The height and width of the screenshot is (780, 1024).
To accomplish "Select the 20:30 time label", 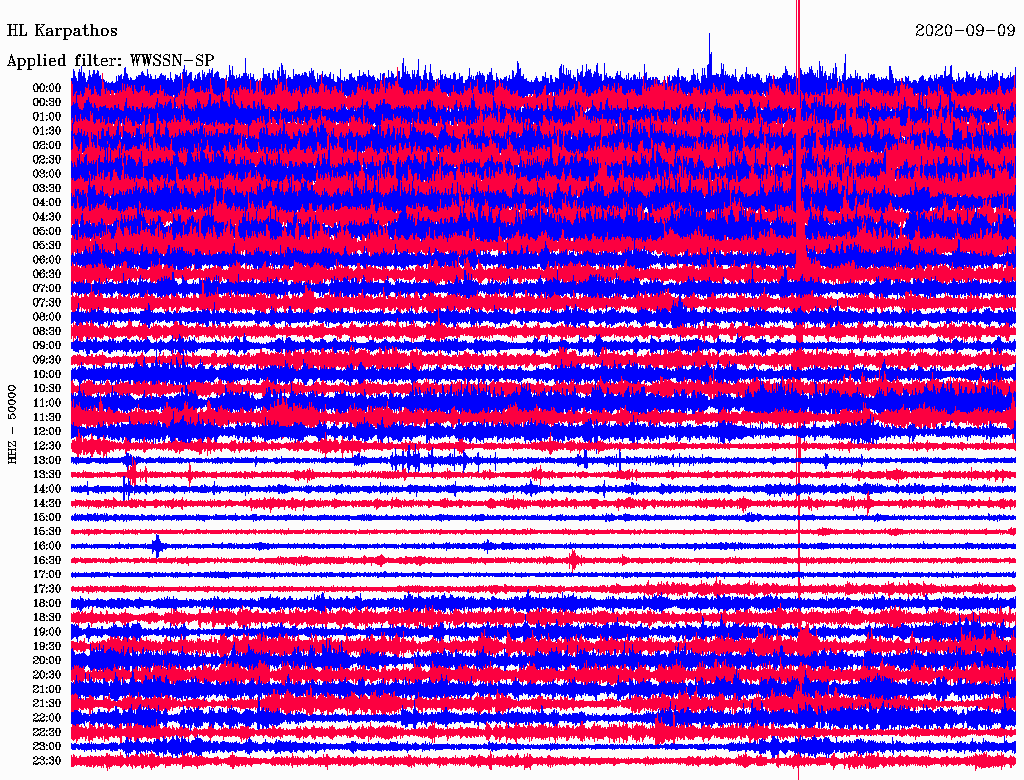I will tap(47, 675).
